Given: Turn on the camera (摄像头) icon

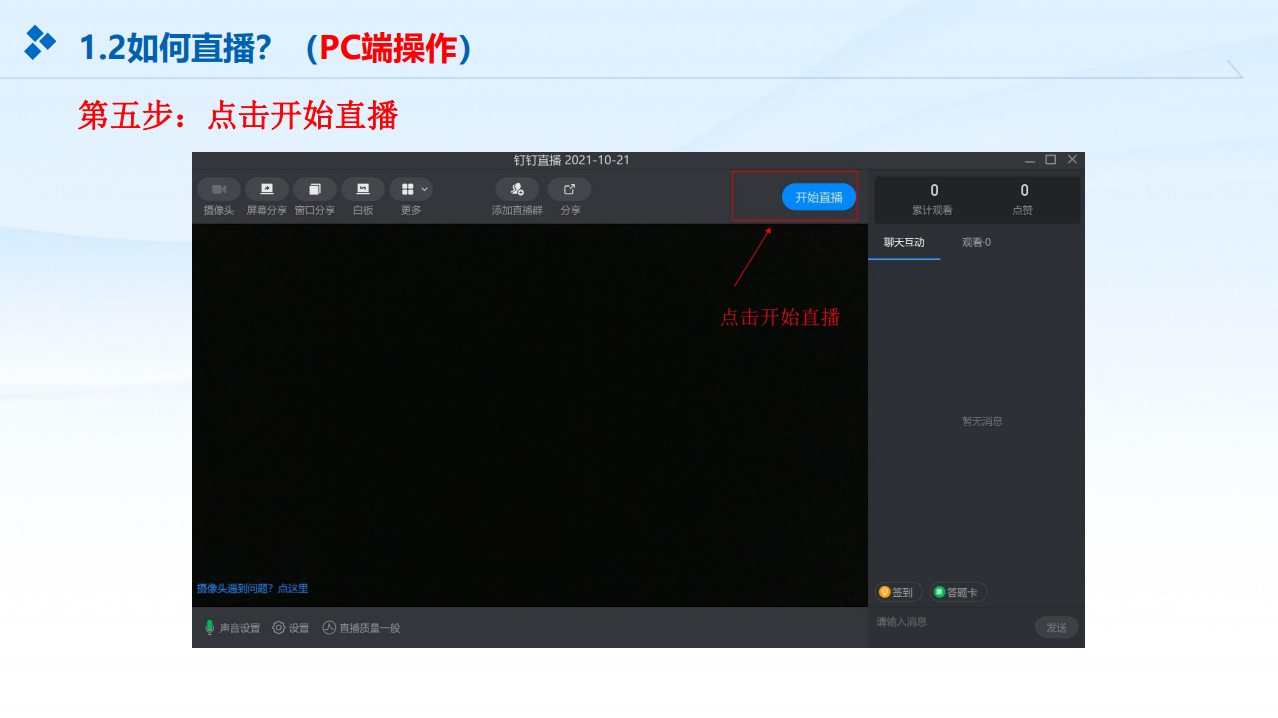Looking at the screenshot, I should click(218, 189).
